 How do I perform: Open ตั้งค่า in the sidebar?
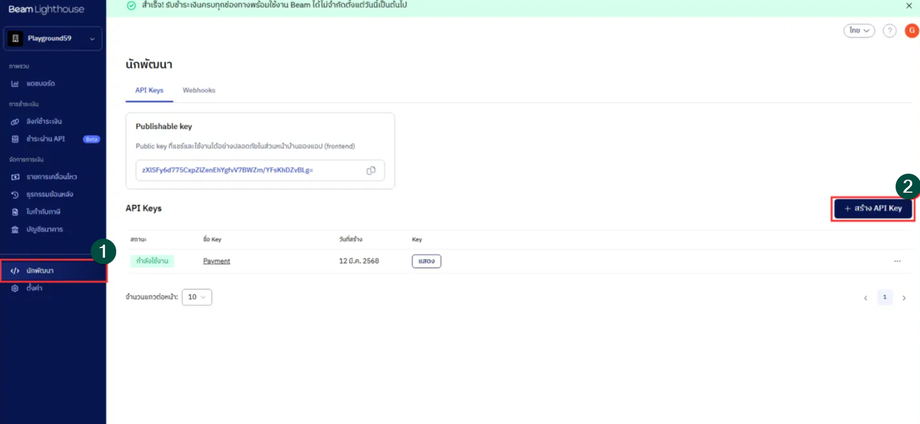tap(34, 289)
